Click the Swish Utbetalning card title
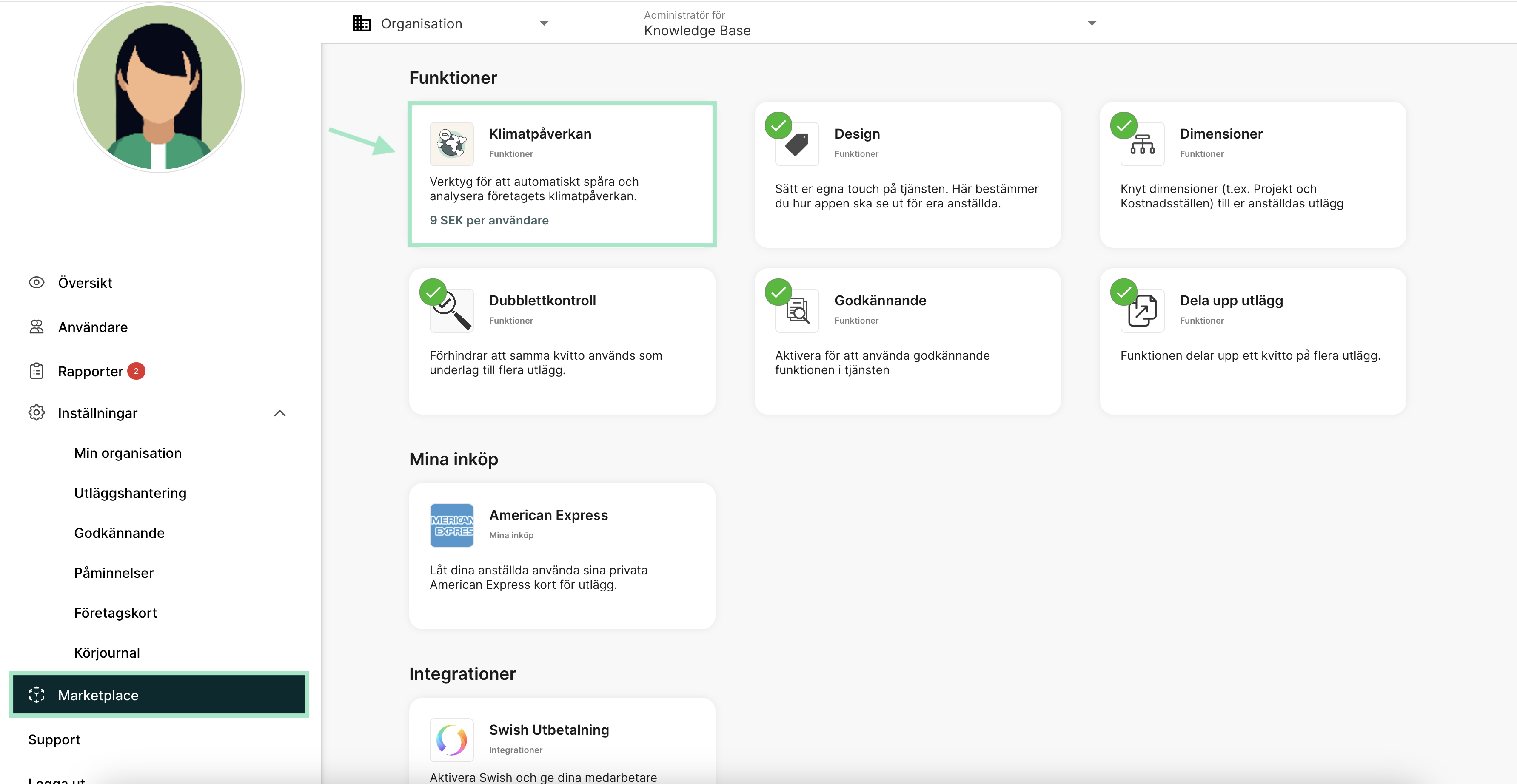This screenshot has height=784, width=1517. coord(549,730)
